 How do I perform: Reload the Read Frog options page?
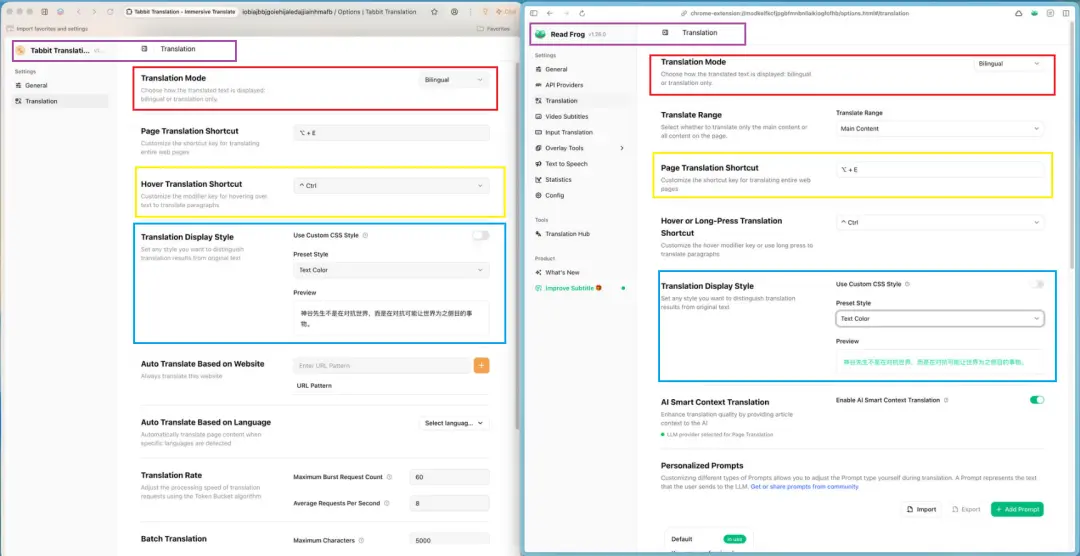click(580, 13)
